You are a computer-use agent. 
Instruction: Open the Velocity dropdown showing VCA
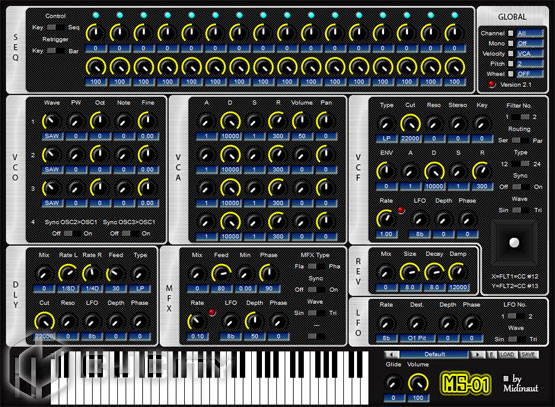point(530,53)
